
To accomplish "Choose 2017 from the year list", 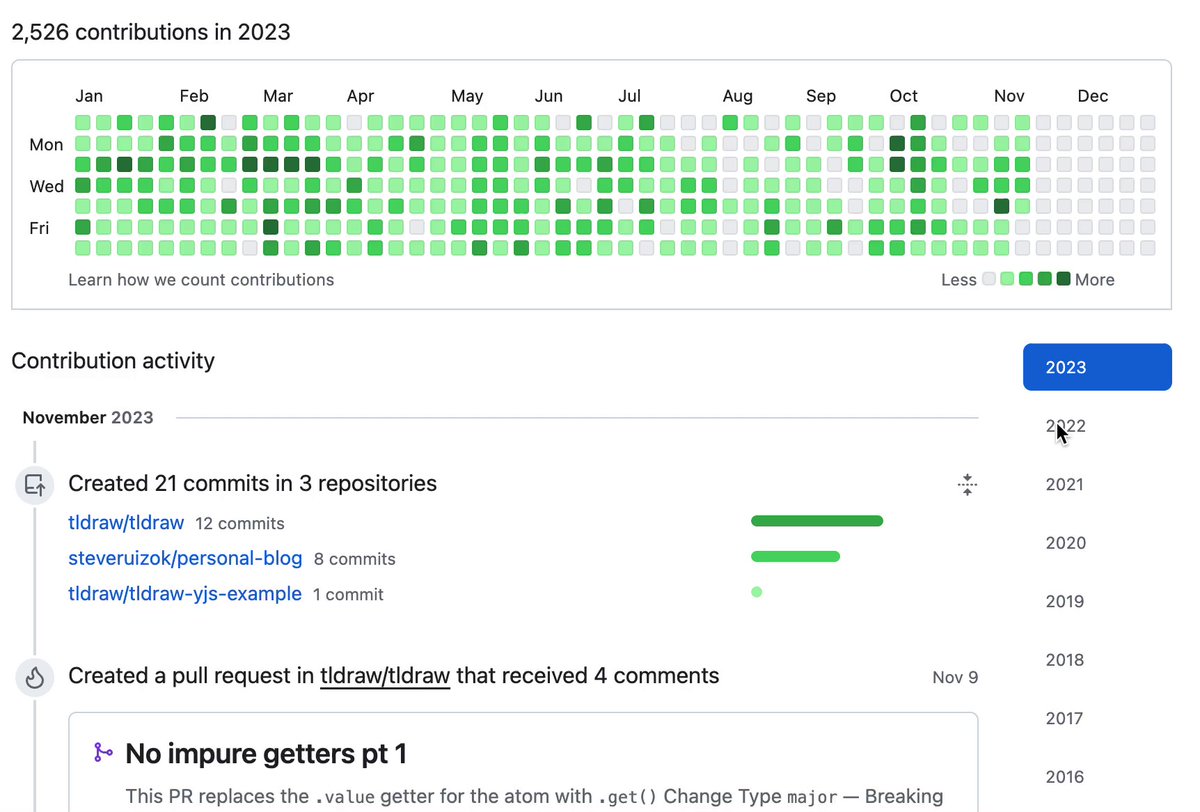I will [1066, 718].
